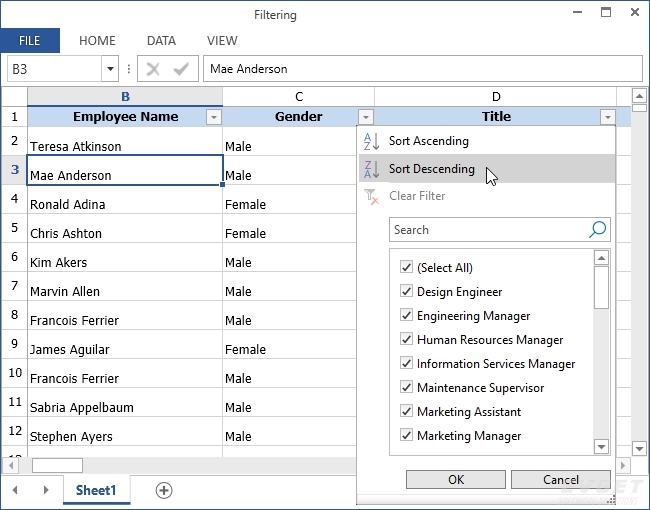
Task: Click the formula bar confirm checkmark icon
Action: tap(181, 69)
